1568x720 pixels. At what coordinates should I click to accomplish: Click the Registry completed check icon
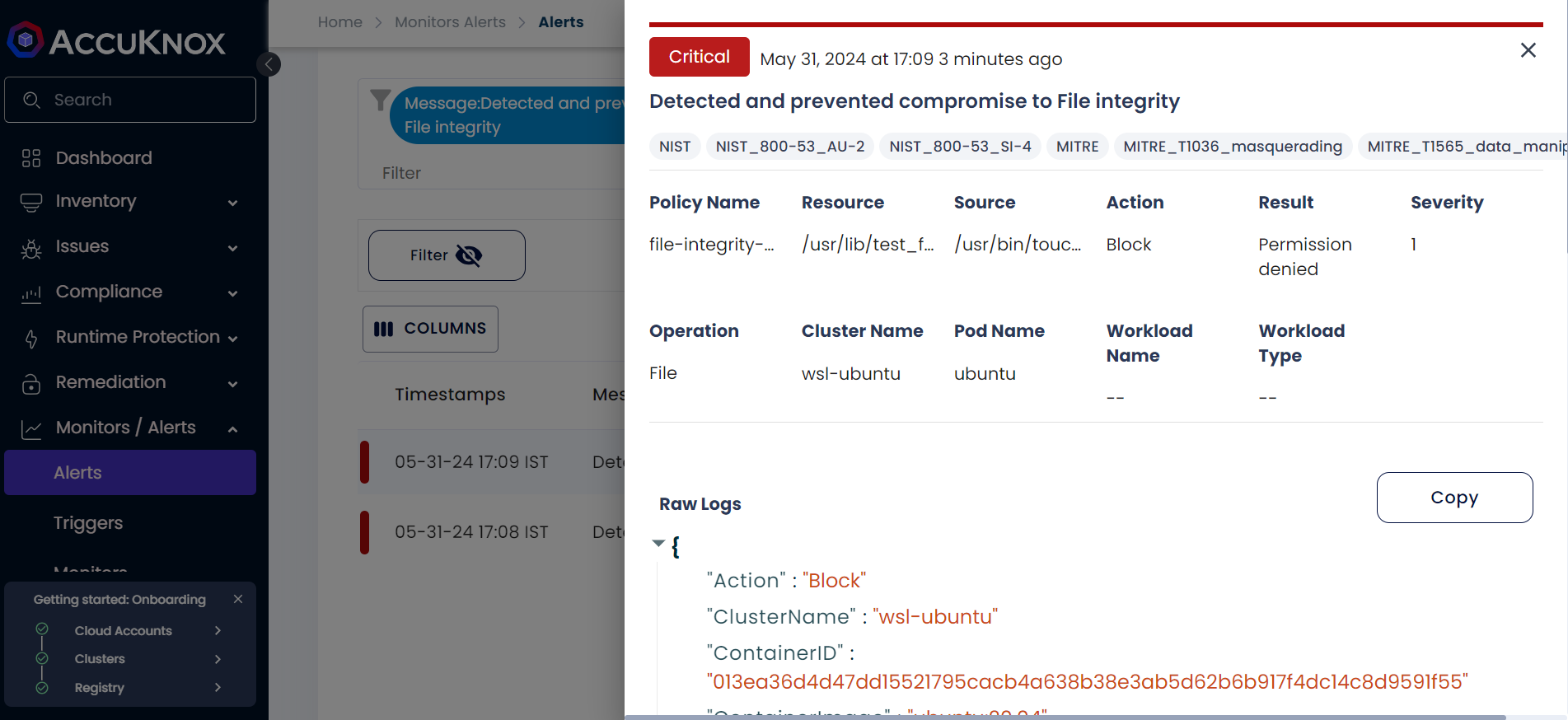[x=42, y=687]
